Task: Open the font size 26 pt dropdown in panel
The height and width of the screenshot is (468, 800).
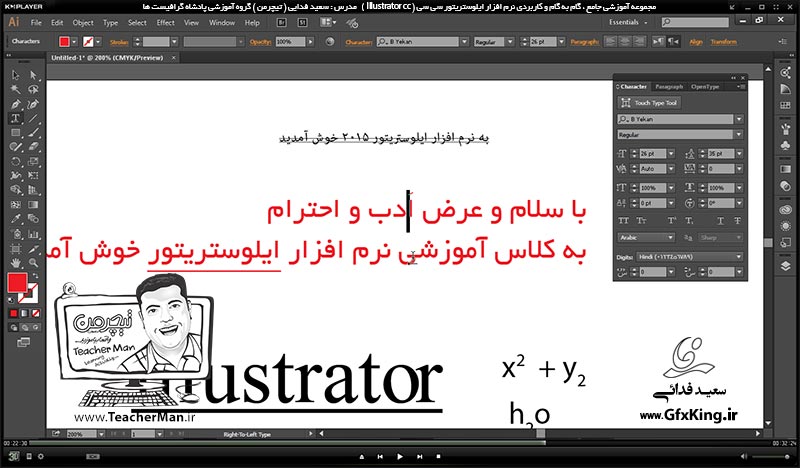Action: tap(671, 153)
